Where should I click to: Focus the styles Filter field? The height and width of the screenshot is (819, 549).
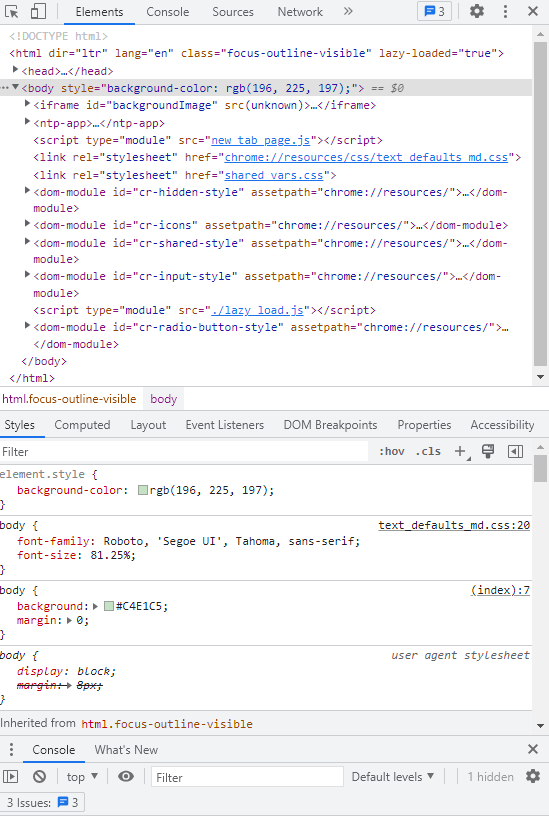(x=184, y=451)
